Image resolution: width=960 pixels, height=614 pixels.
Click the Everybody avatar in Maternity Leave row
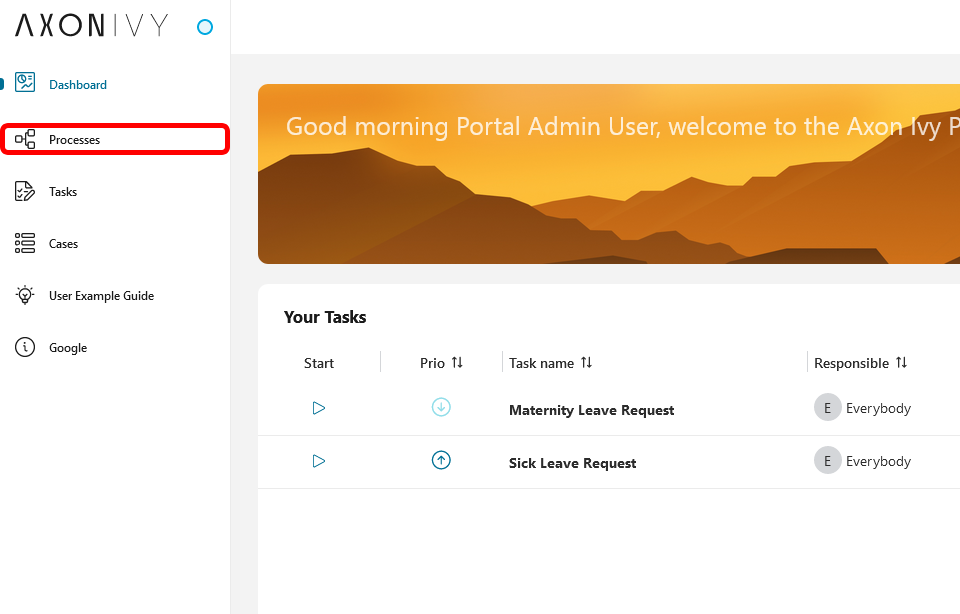coord(827,408)
